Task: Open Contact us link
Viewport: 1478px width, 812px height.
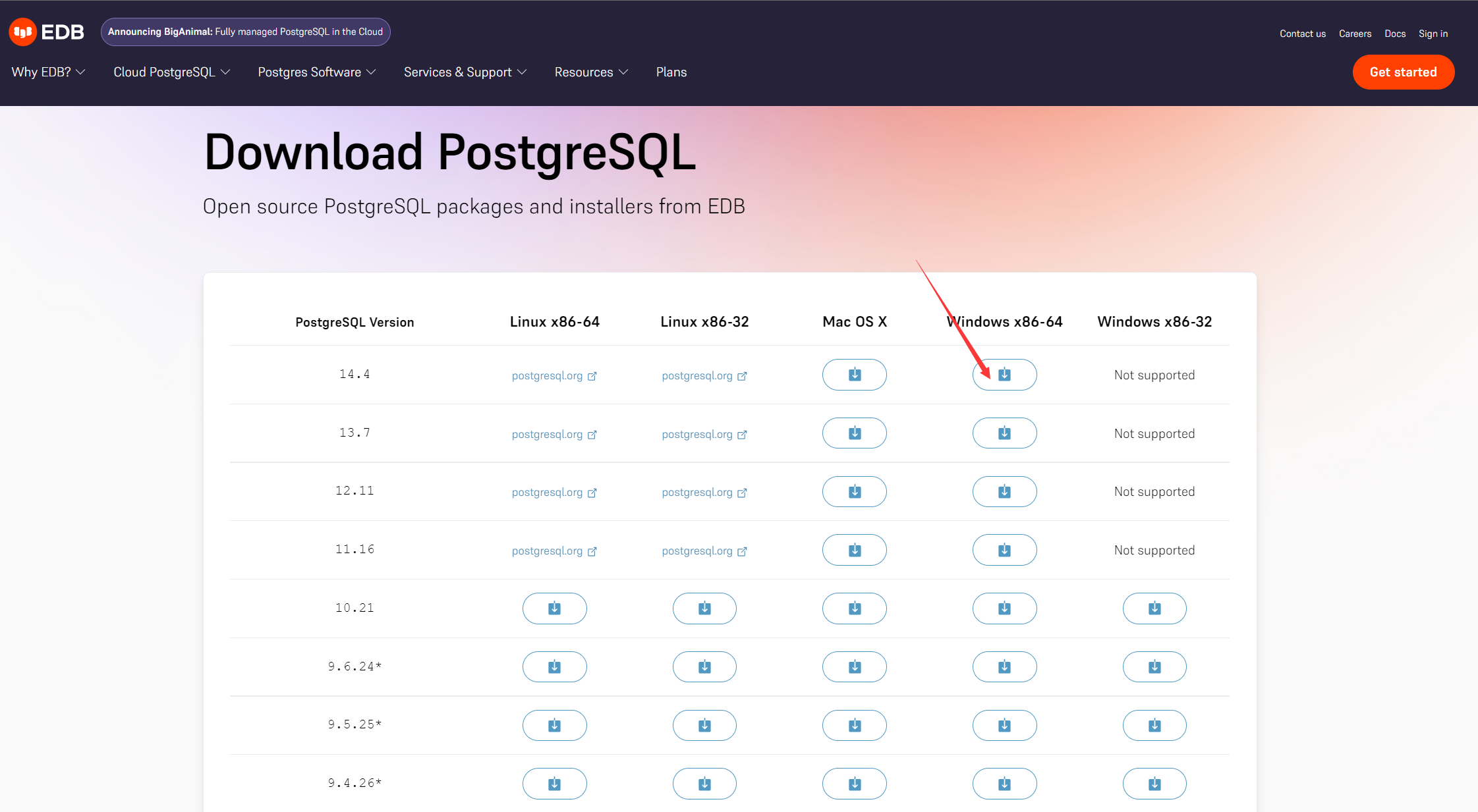Action: pos(1302,34)
